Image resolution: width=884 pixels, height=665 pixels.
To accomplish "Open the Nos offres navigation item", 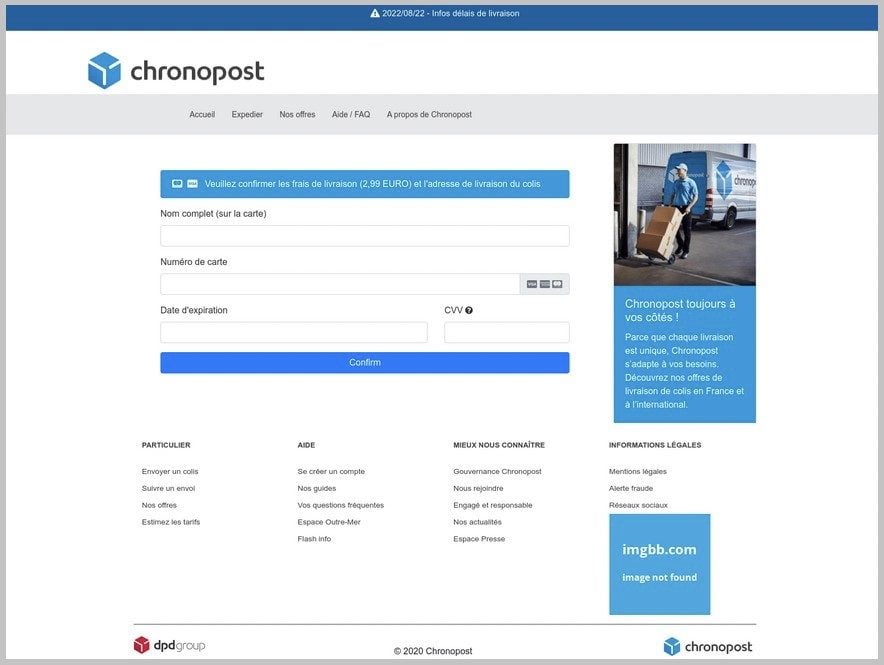I will click(x=297, y=114).
